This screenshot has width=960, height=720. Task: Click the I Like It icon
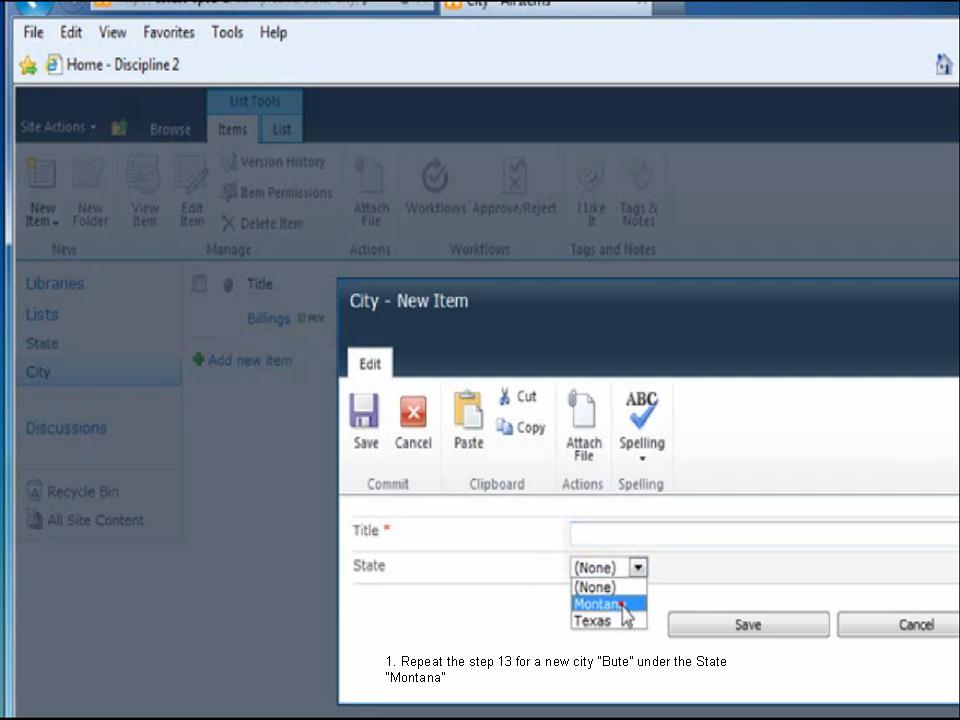[x=589, y=190]
